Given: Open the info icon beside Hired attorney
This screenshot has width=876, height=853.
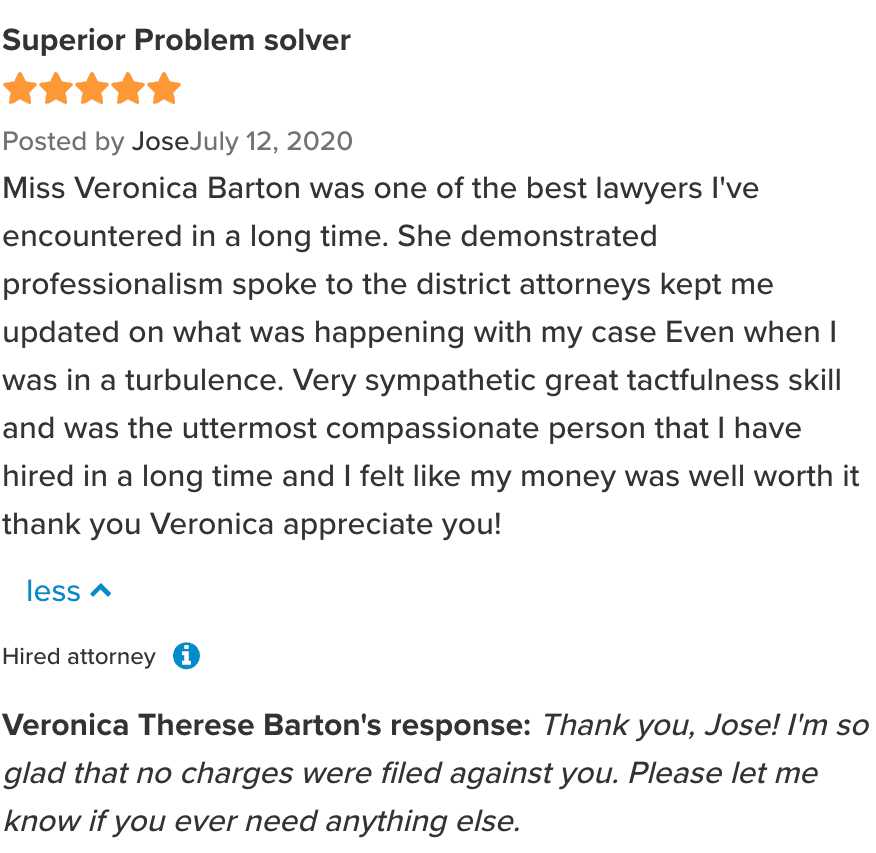Looking at the screenshot, I should coord(186,656).
